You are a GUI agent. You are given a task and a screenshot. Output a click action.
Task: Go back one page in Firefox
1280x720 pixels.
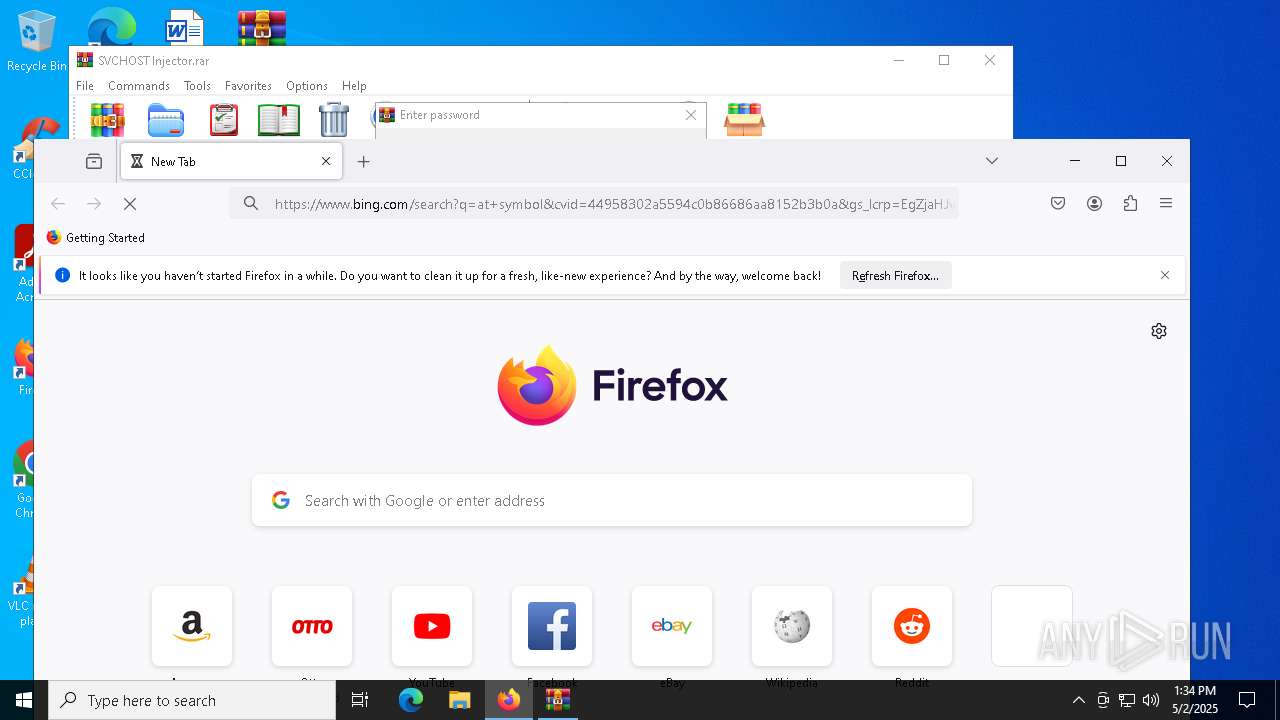[x=58, y=204]
